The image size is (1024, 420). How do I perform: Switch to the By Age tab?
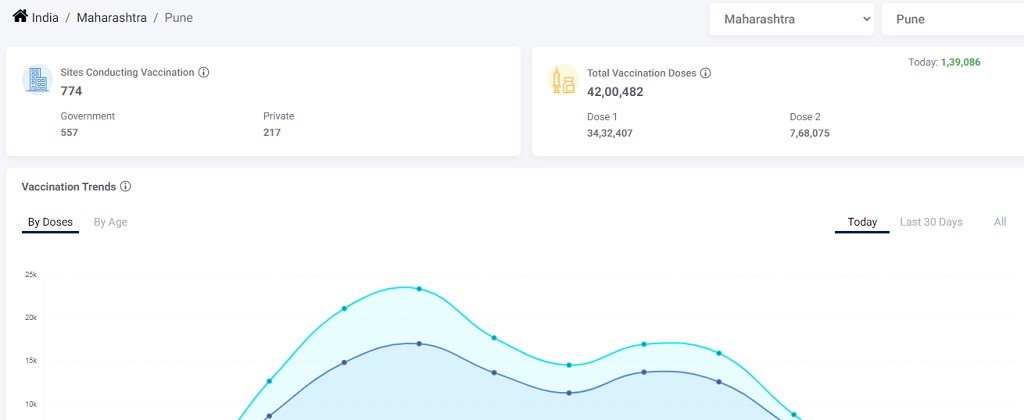point(110,222)
